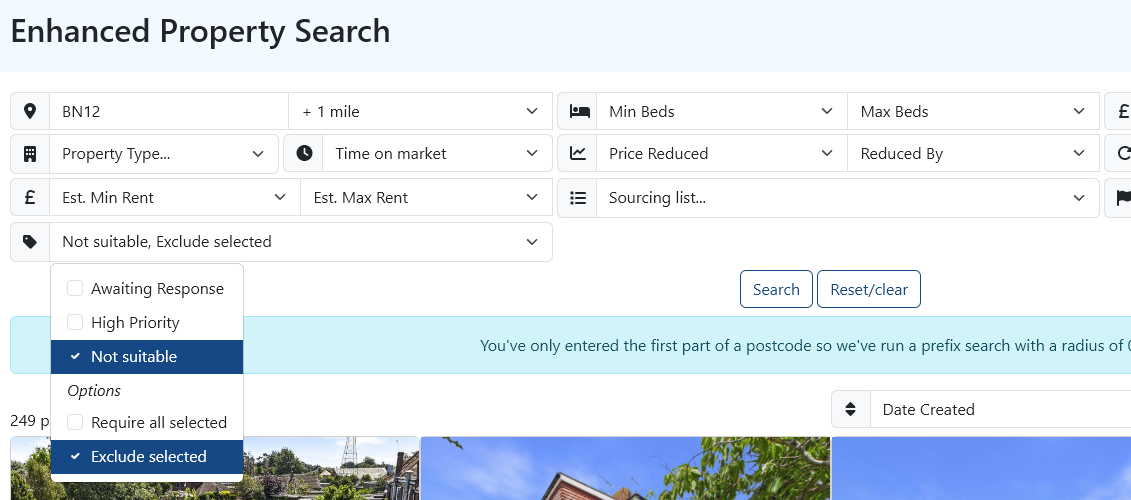
Task: Open the Date Created sort dropdown
Action: coord(1000,409)
